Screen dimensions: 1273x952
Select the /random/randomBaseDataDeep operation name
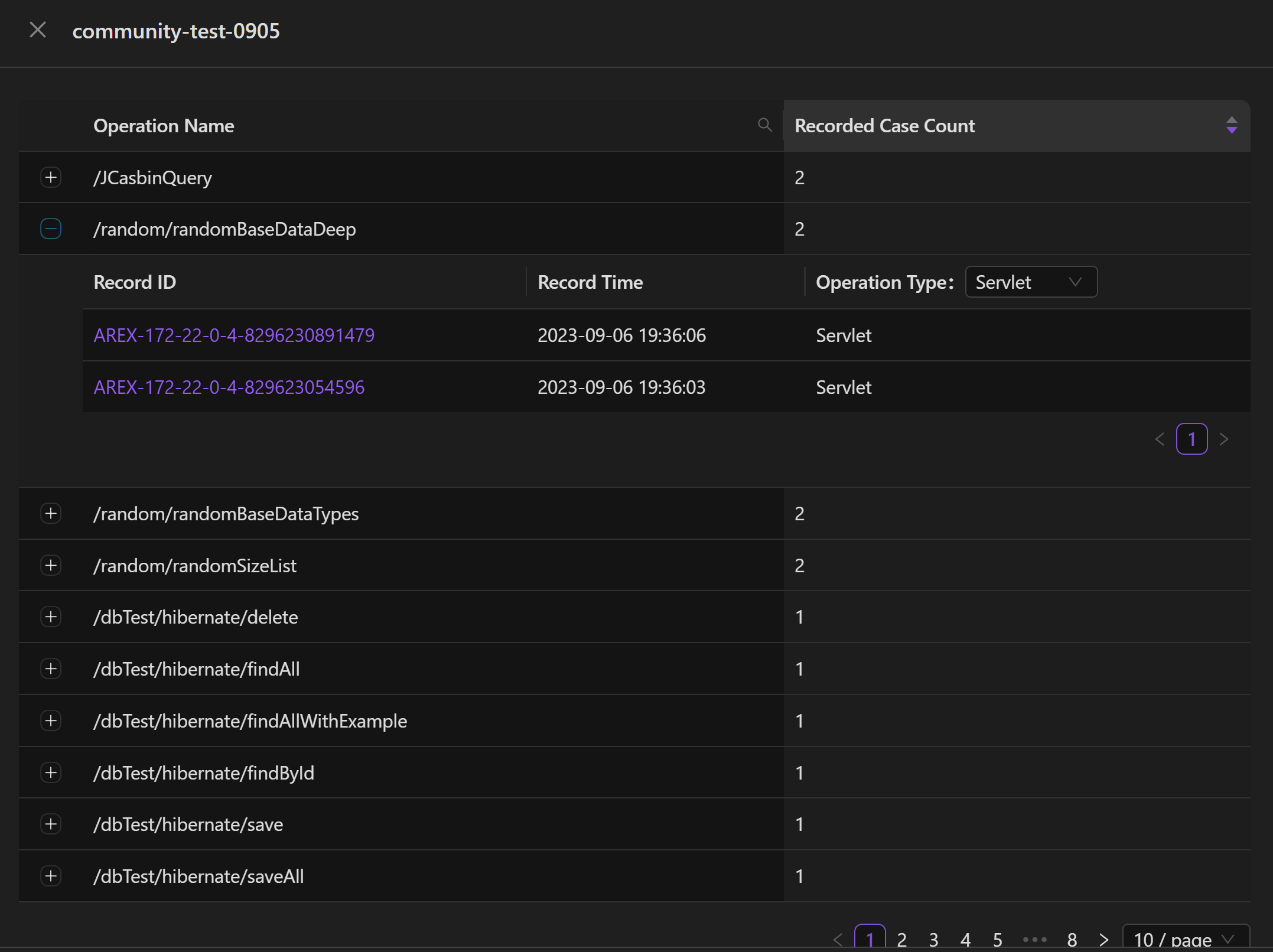pos(224,229)
